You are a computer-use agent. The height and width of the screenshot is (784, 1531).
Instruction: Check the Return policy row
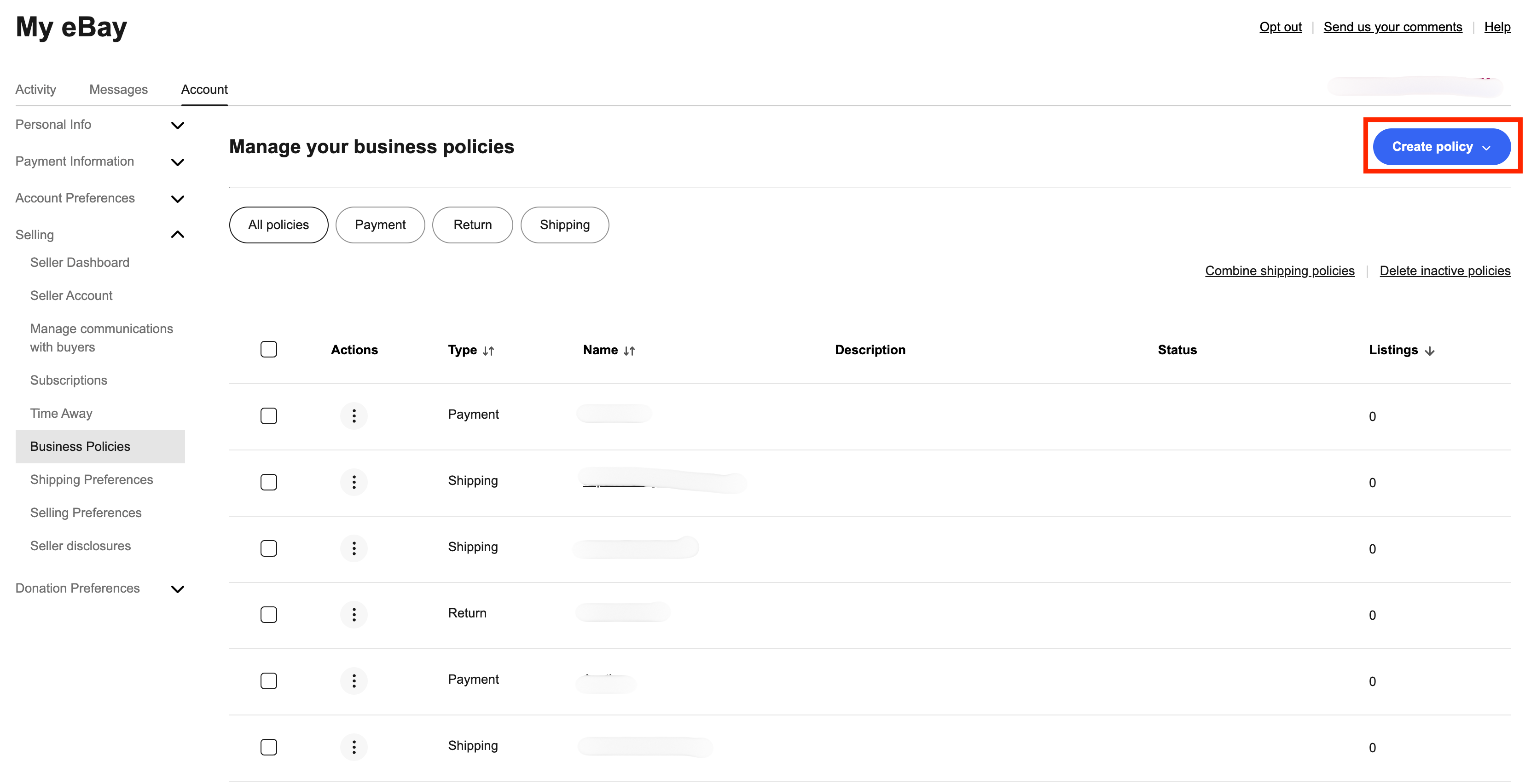point(269,614)
